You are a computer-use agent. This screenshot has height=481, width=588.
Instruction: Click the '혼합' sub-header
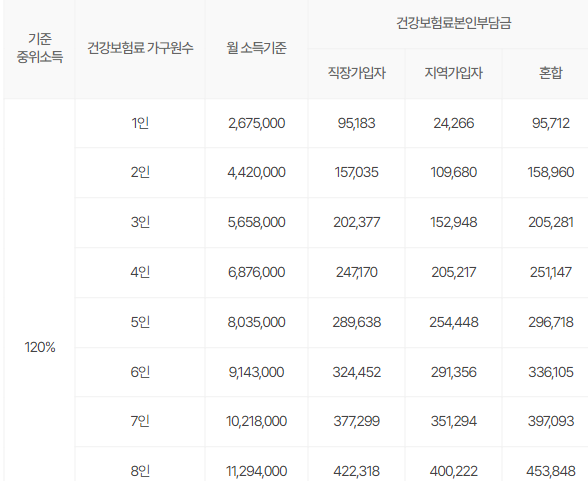coord(551,73)
